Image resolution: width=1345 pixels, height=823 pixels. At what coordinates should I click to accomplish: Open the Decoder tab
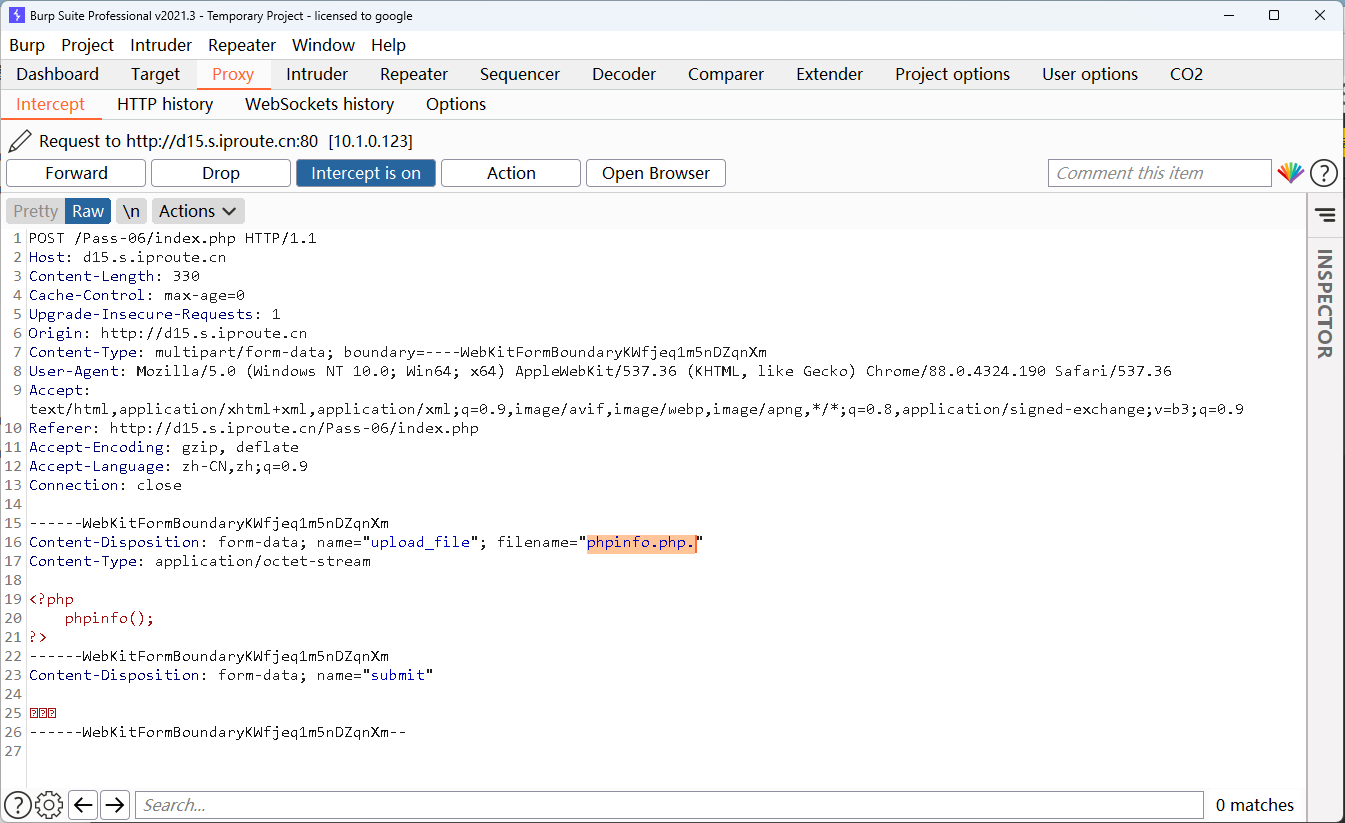coord(623,74)
